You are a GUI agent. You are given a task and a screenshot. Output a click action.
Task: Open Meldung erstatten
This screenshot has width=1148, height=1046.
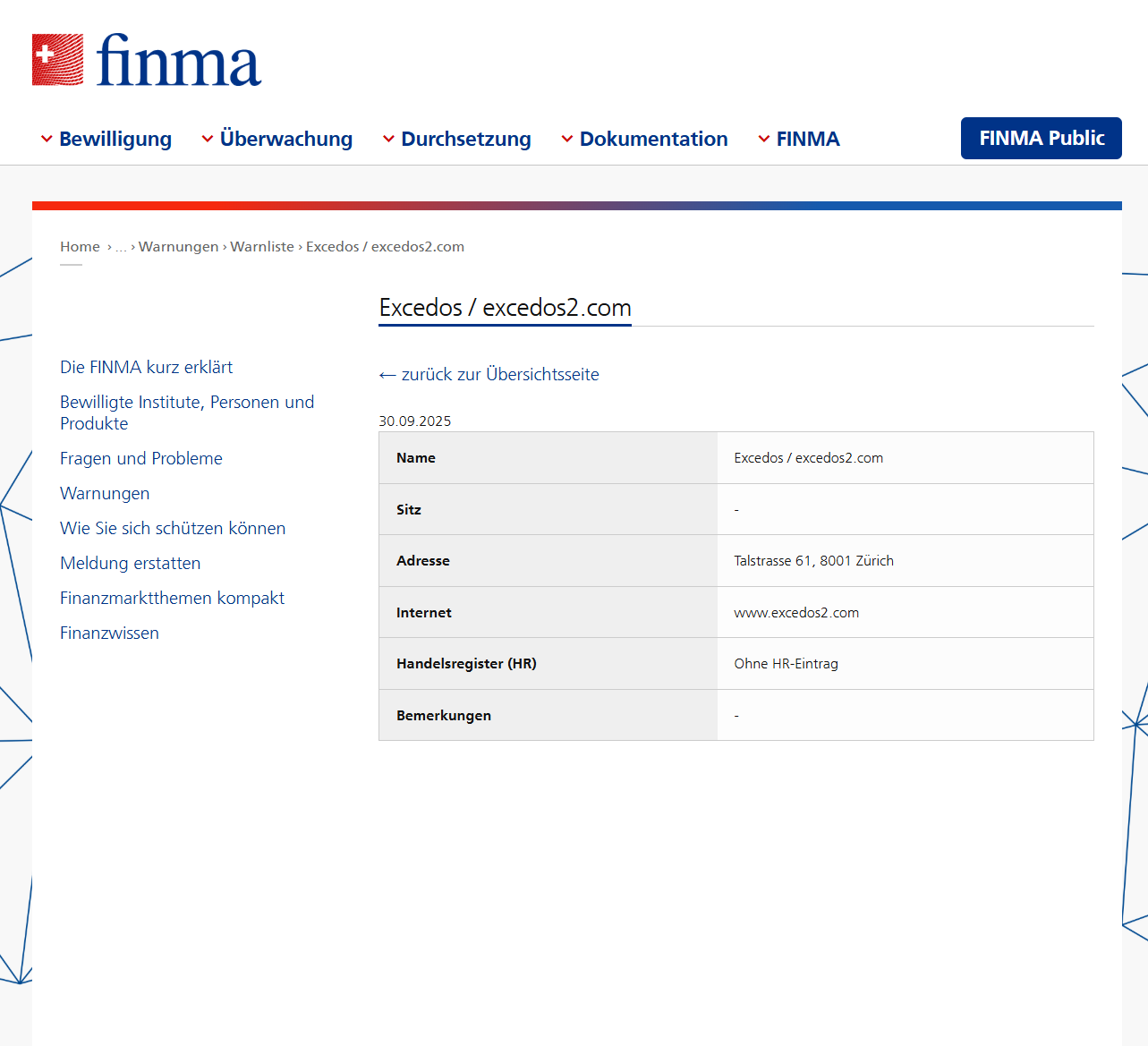pyautogui.click(x=131, y=563)
